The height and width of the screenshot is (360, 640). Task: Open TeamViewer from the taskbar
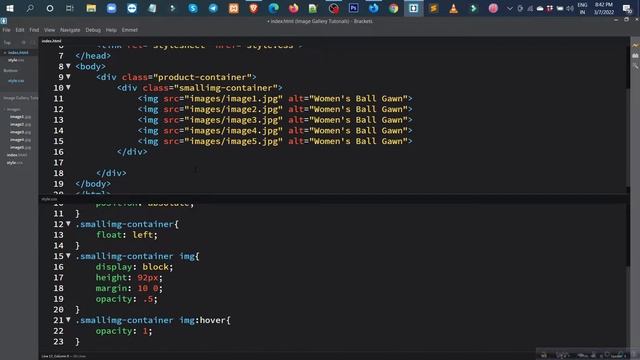[x=132, y=8]
